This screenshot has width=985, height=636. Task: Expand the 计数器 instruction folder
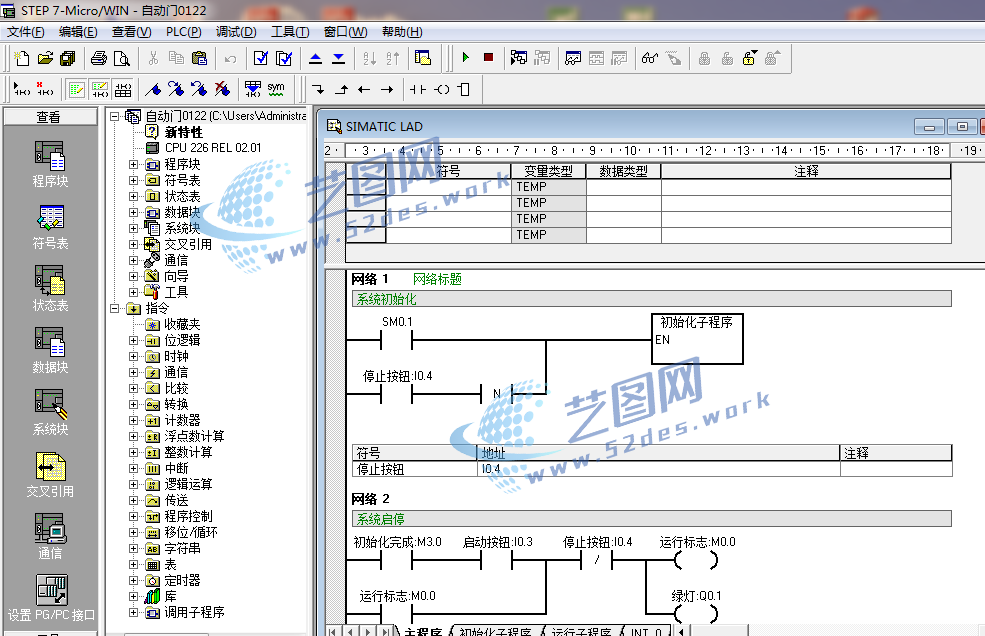(133, 420)
